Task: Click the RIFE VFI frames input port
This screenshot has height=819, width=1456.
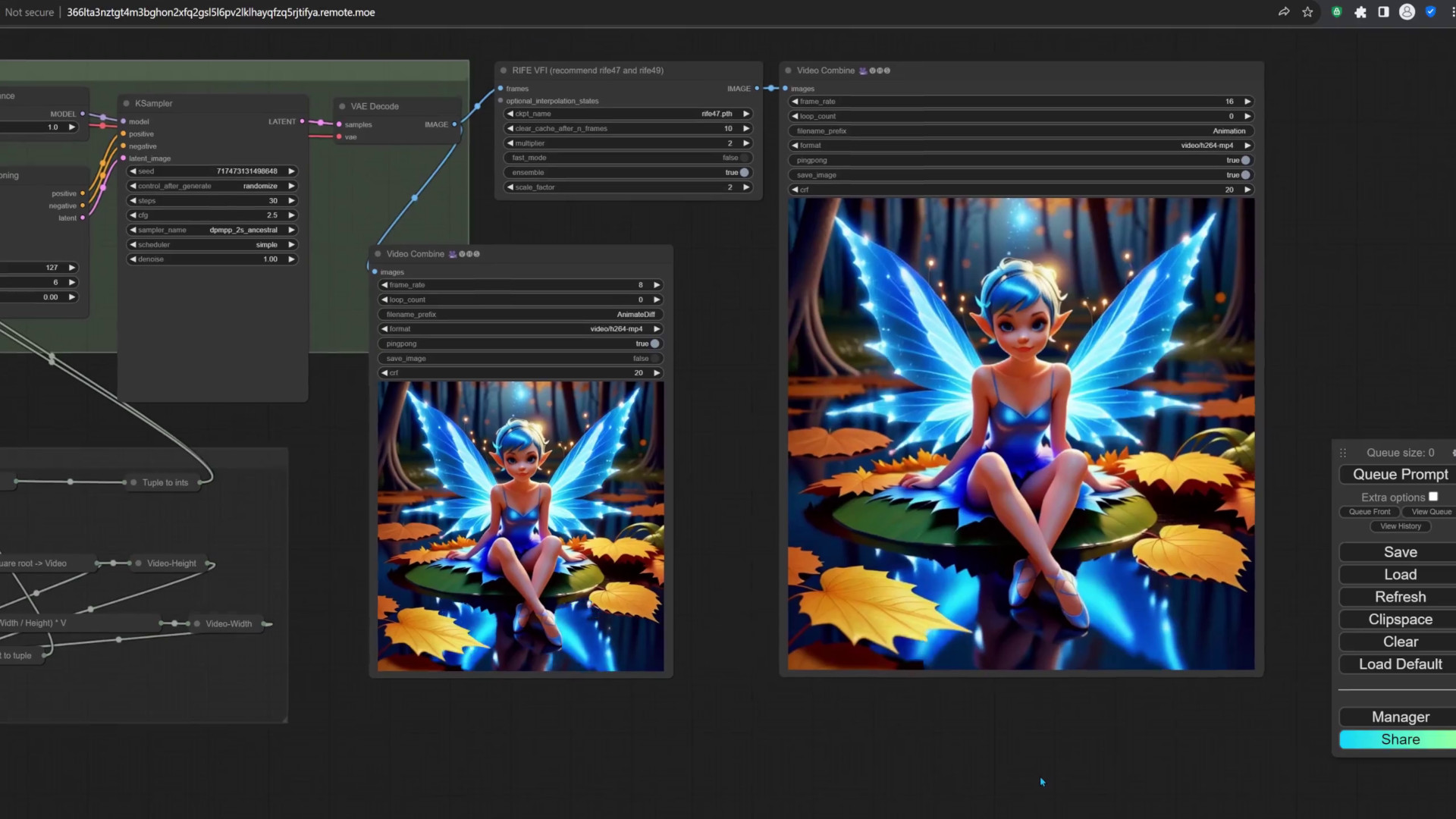Action: 500,89
